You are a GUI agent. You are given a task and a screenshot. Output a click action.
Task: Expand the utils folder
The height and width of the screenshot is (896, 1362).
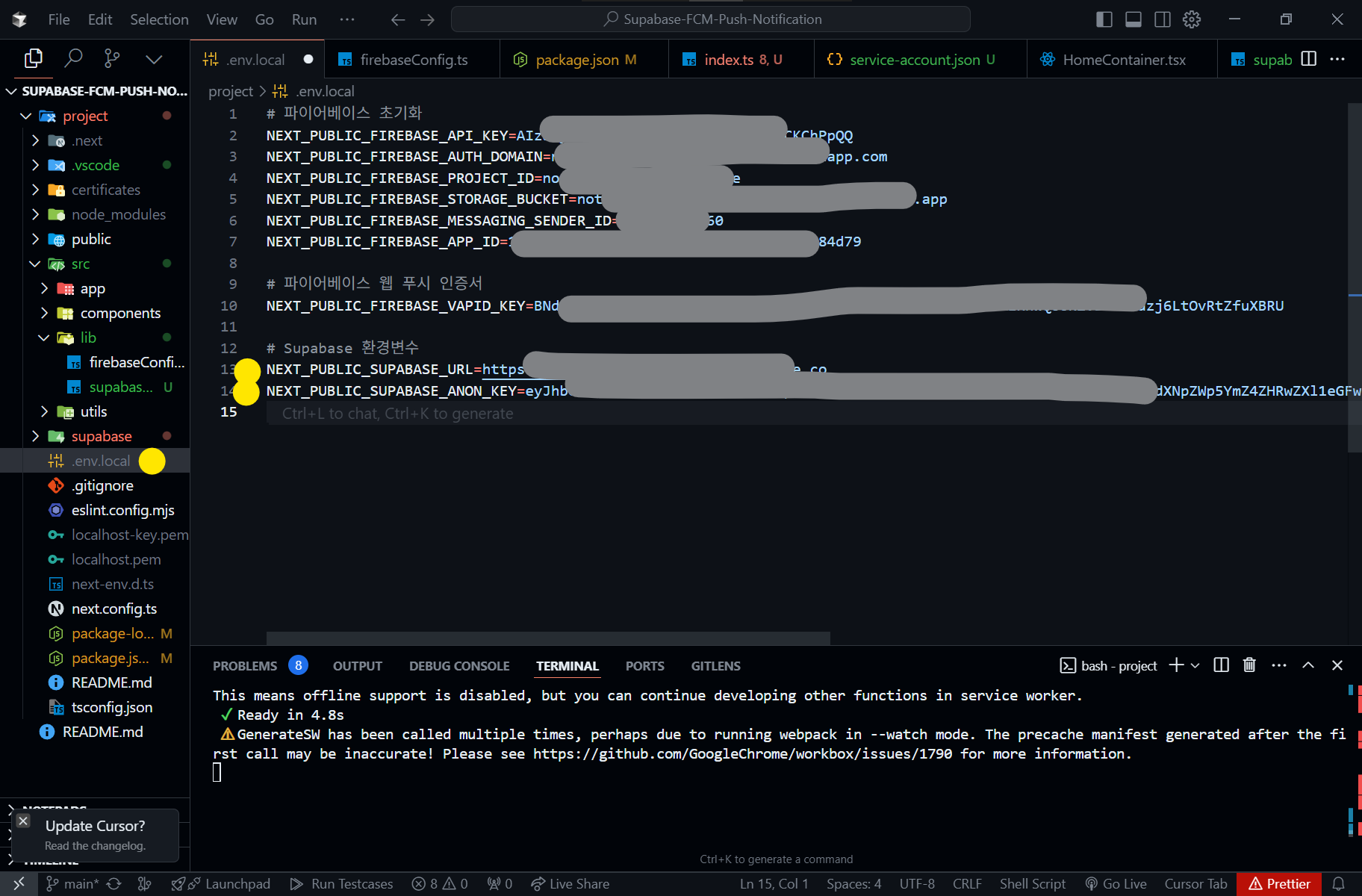coord(95,411)
